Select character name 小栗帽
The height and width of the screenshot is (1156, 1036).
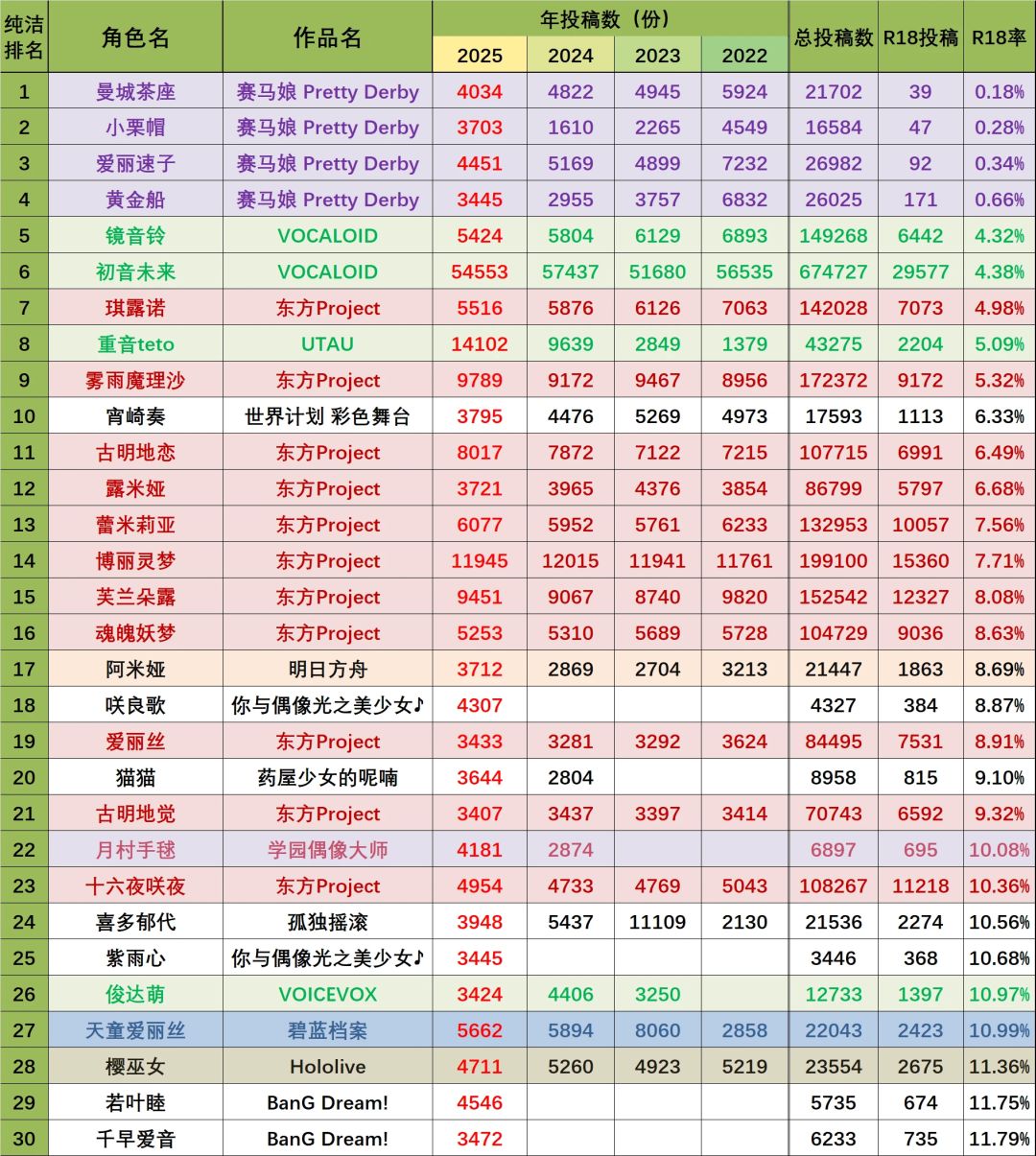(x=135, y=128)
